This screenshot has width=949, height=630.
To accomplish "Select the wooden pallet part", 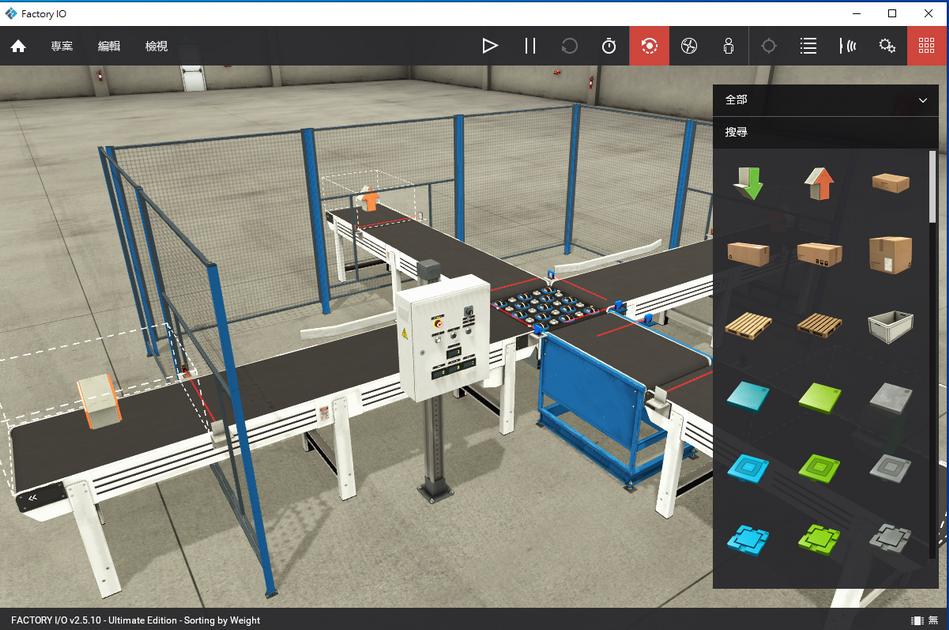I will click(x=748, y=325).
